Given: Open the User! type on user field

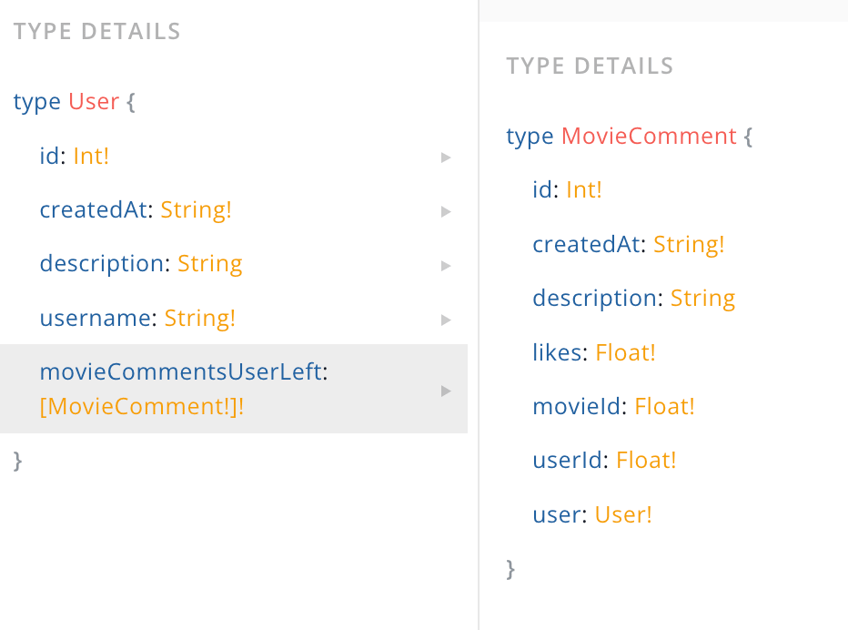Looking at the screenshot, I should (622, 514).
